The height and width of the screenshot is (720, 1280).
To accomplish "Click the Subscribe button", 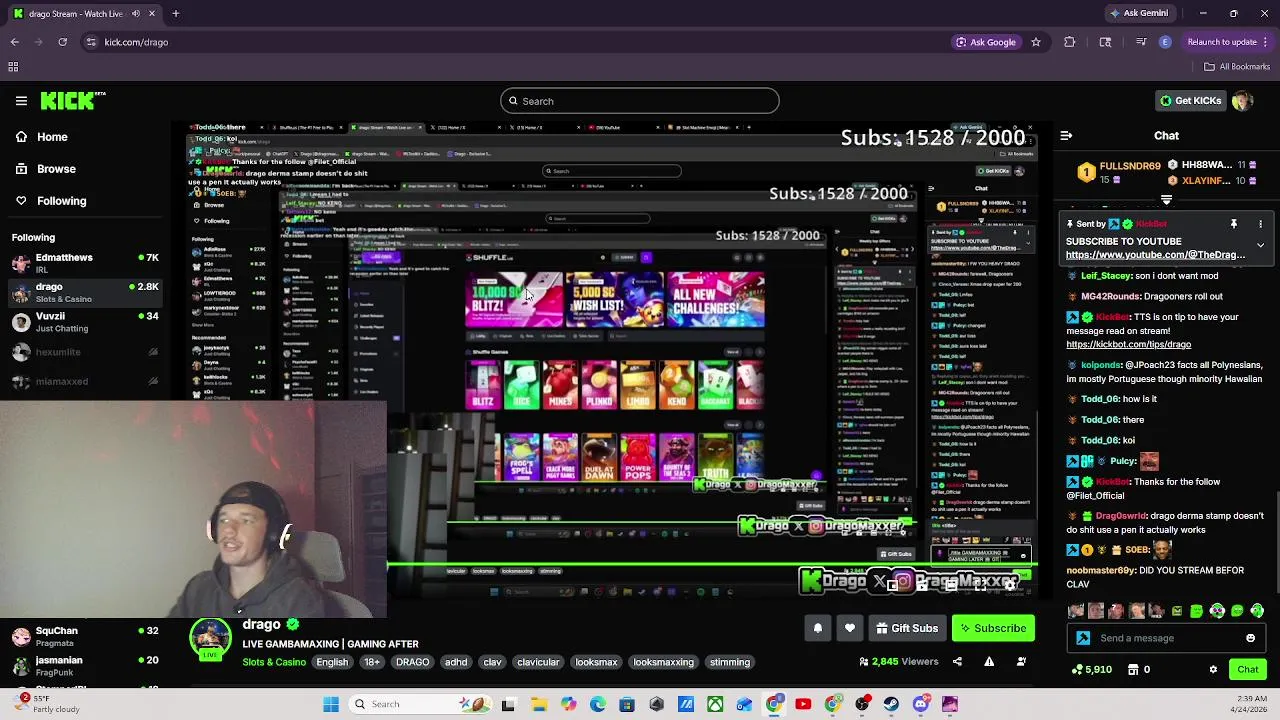I will click(993, 628).
